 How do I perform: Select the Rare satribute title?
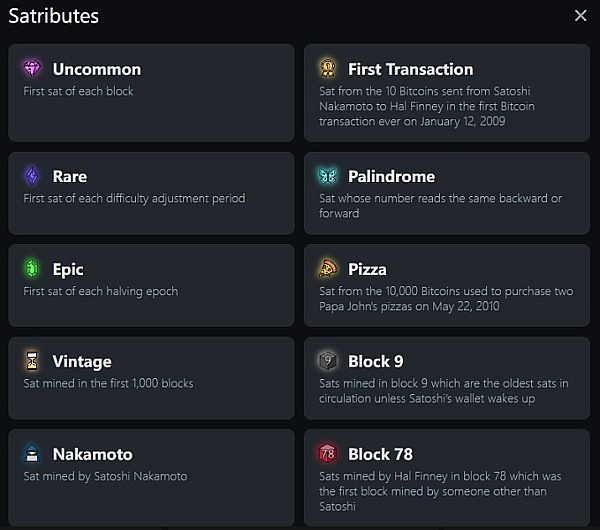coord(69,176)
